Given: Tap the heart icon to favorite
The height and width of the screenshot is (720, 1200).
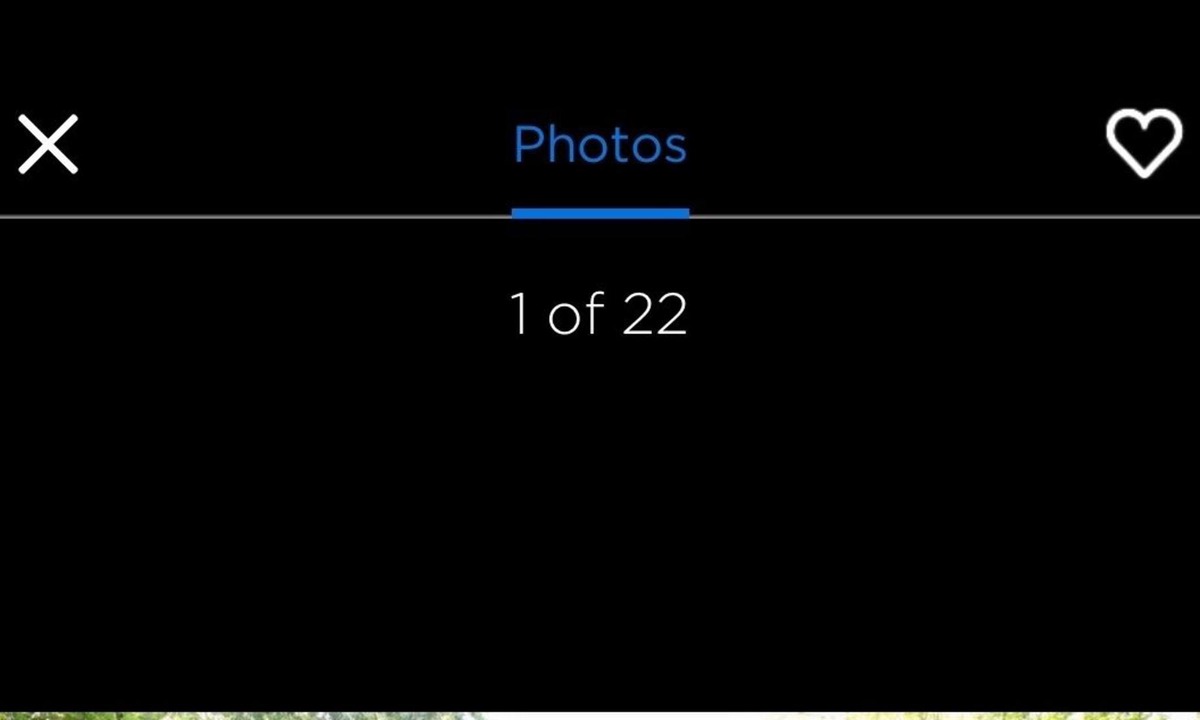Looking at the screenshot, I should pos(1144,144).
